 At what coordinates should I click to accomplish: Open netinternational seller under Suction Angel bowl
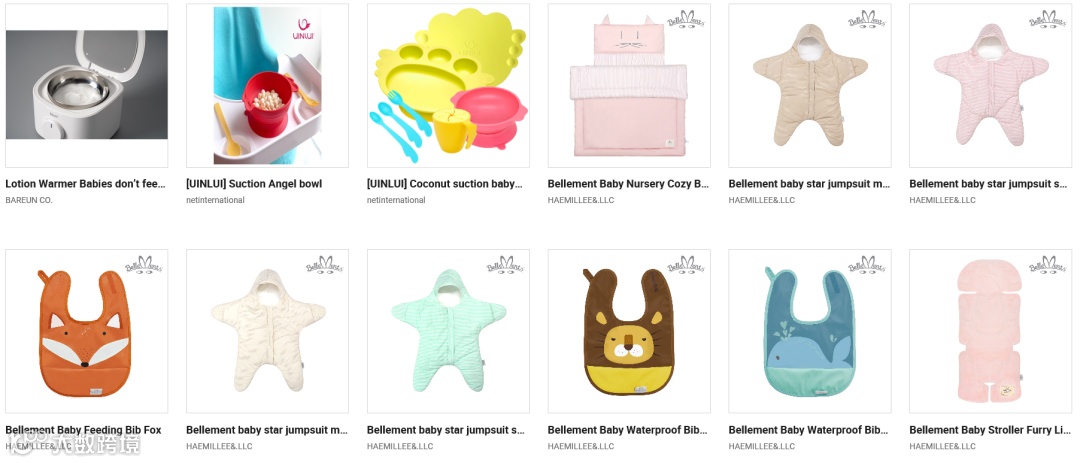coord(216,200)
